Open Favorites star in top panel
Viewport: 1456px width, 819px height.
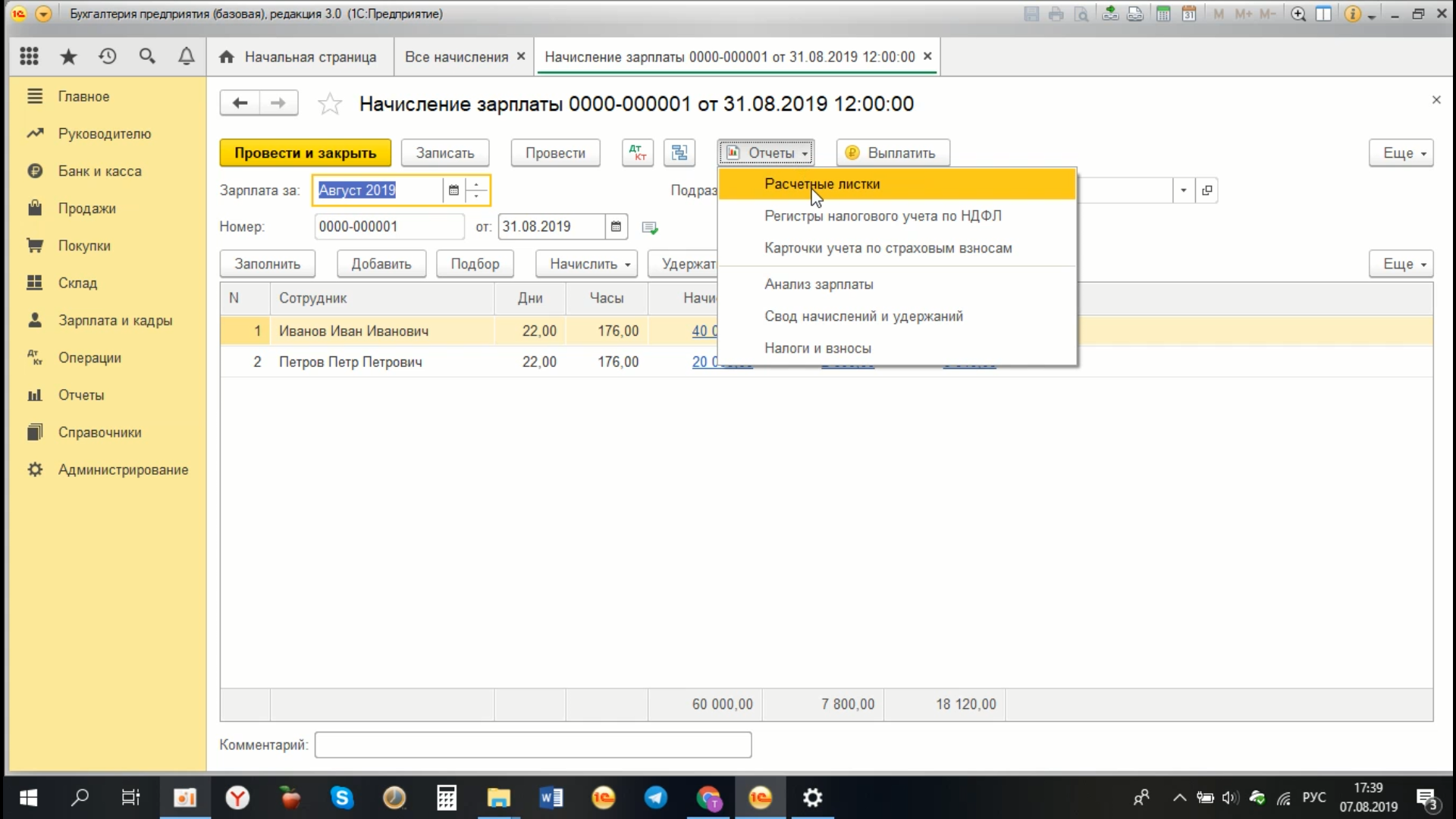tap(68, 56)
